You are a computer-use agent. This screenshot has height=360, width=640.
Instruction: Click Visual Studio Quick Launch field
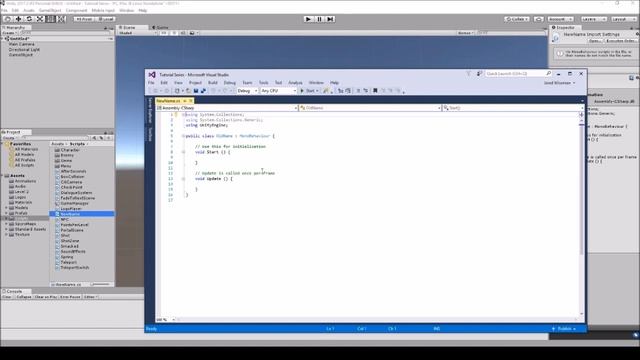pyautogui.click(x=518, y=73)
